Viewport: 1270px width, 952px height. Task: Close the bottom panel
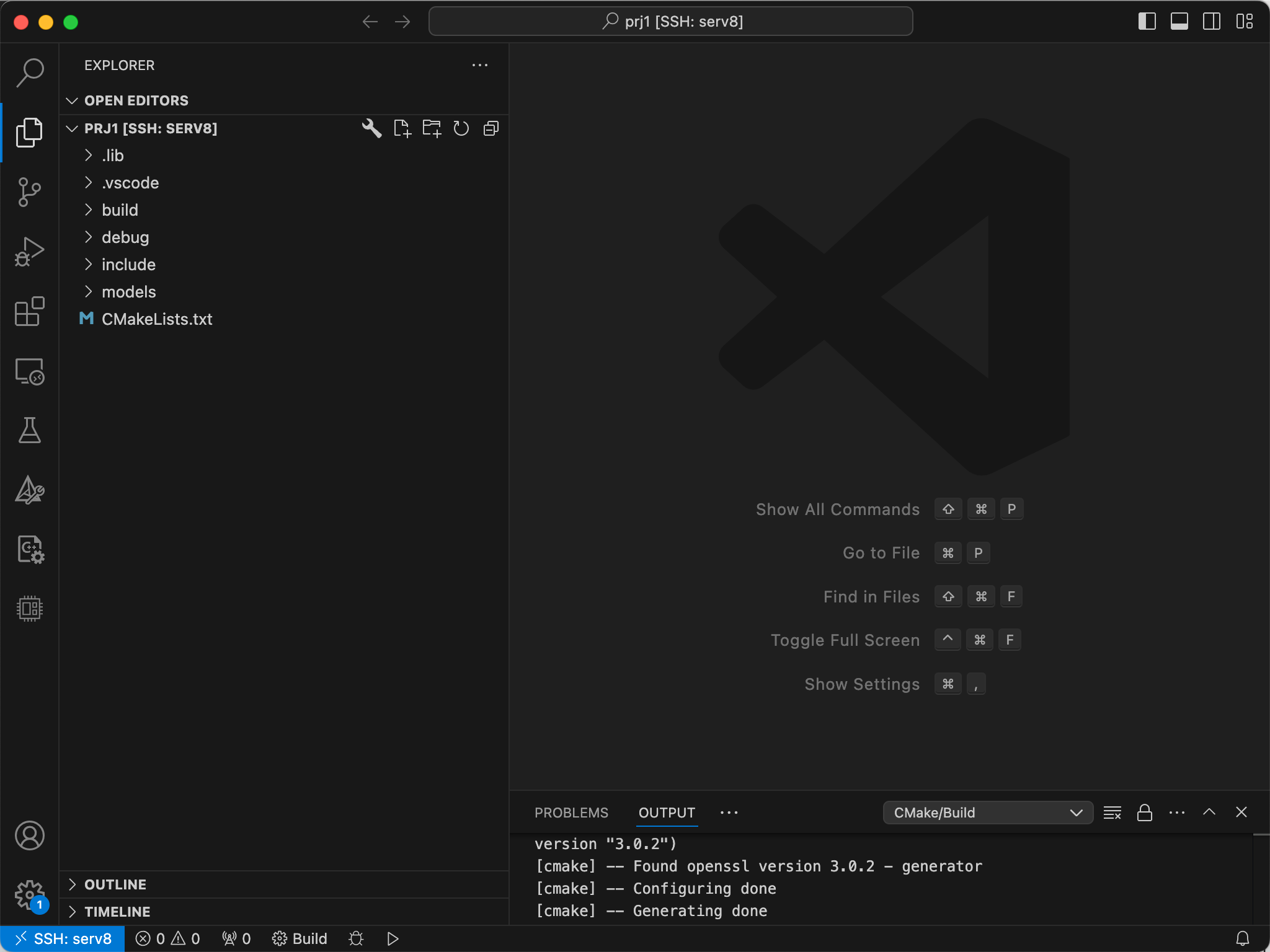[1241, 813]
